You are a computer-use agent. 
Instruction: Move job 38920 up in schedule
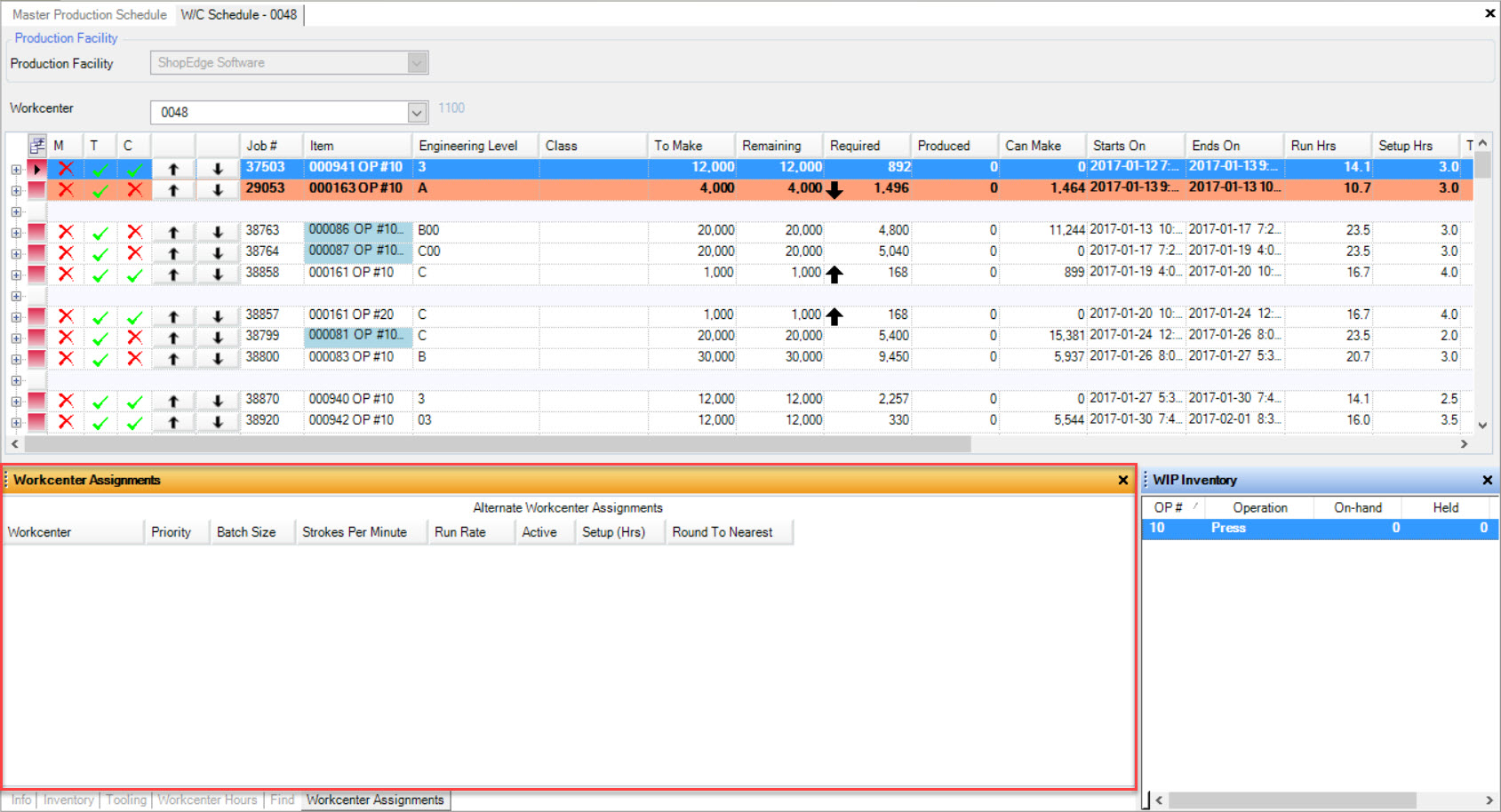(173, 422)
